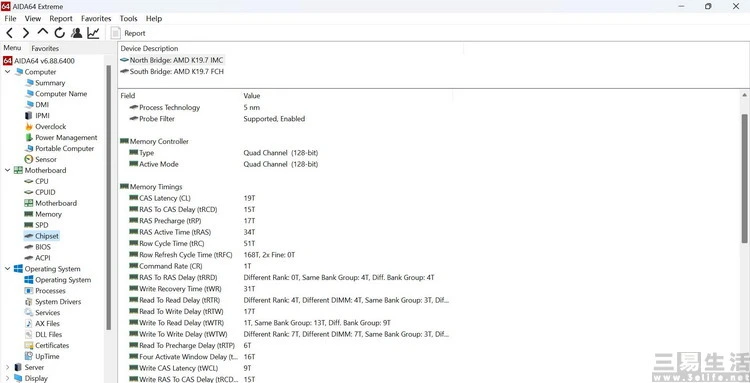Select the Active Mode row
Image resolution: width=750 pixels, height=383 pixels.
(x=223, y=164)
